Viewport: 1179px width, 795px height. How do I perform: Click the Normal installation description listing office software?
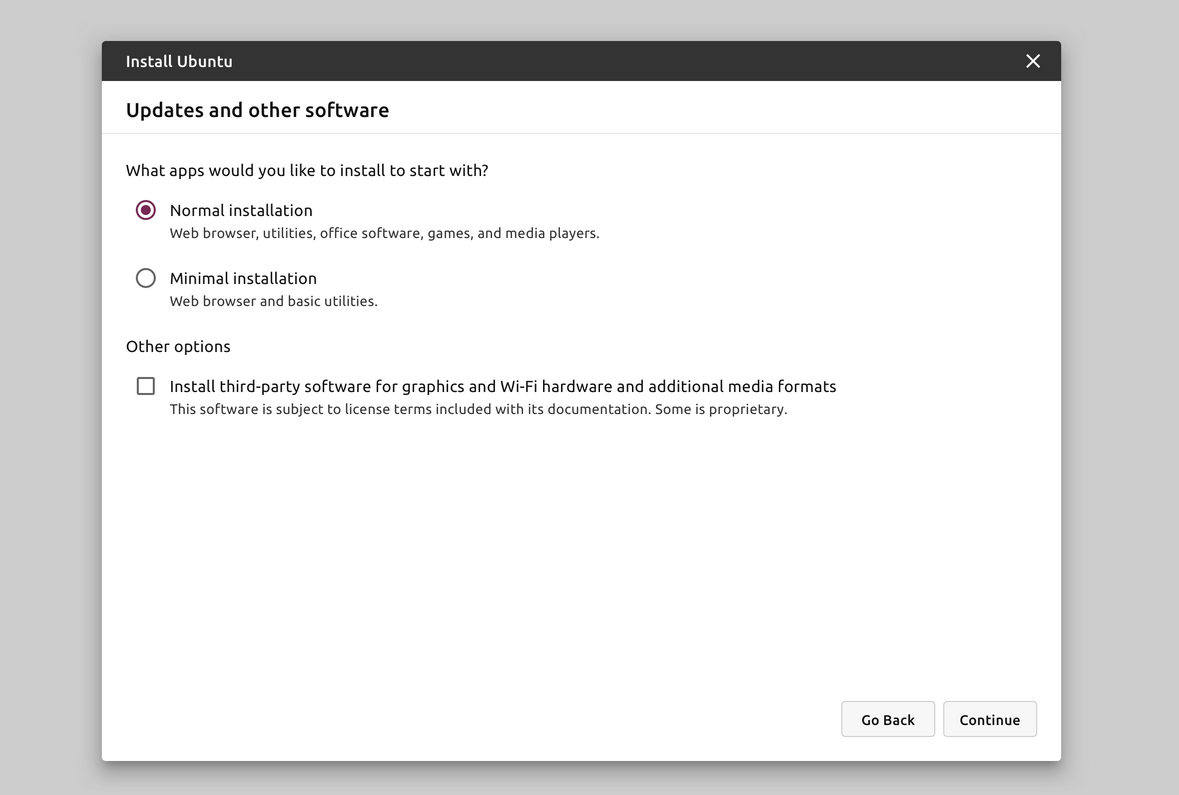(x=384, y=233)
